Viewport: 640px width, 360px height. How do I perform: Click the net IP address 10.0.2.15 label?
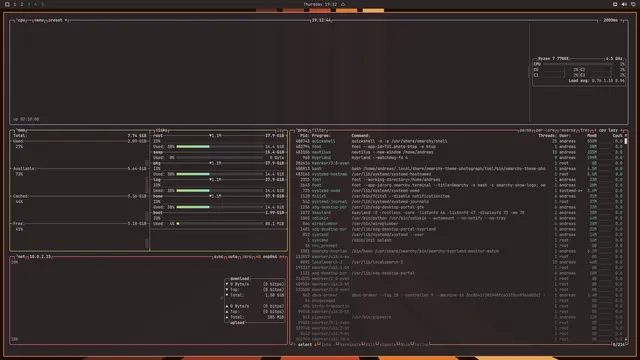(x=40, y=257)
